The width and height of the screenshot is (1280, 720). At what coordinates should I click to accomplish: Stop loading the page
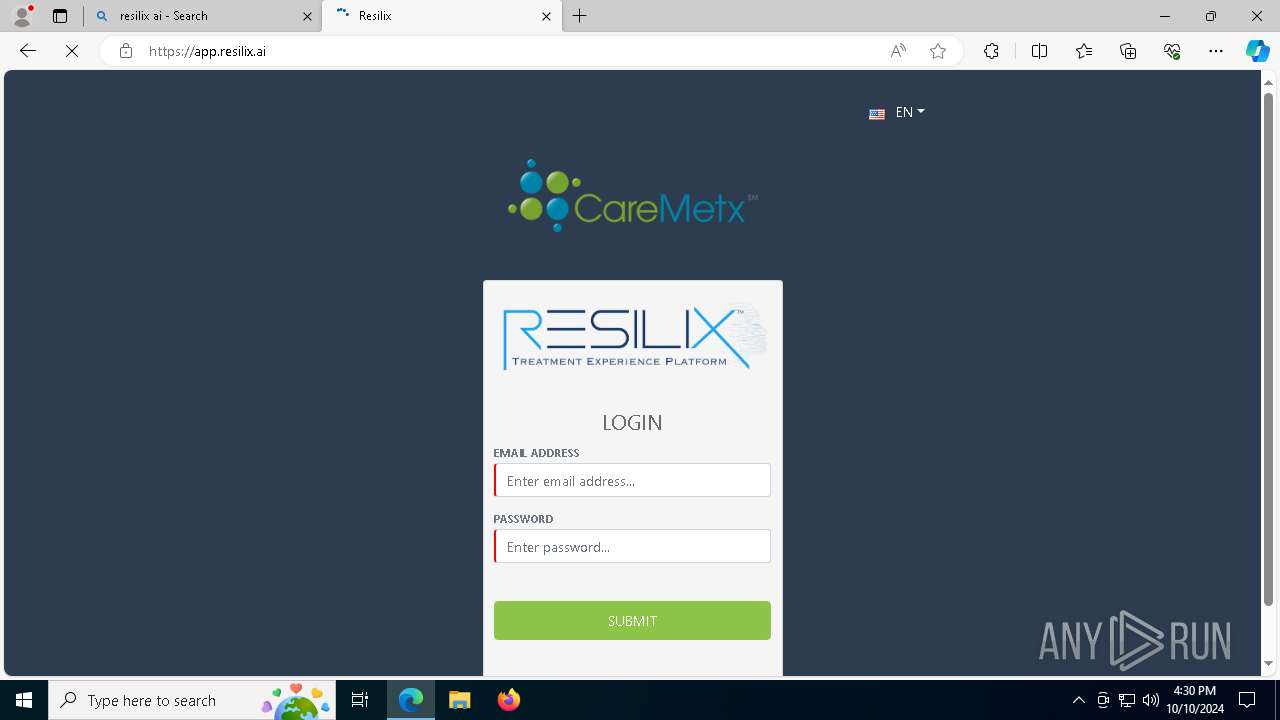pos(72,51)
